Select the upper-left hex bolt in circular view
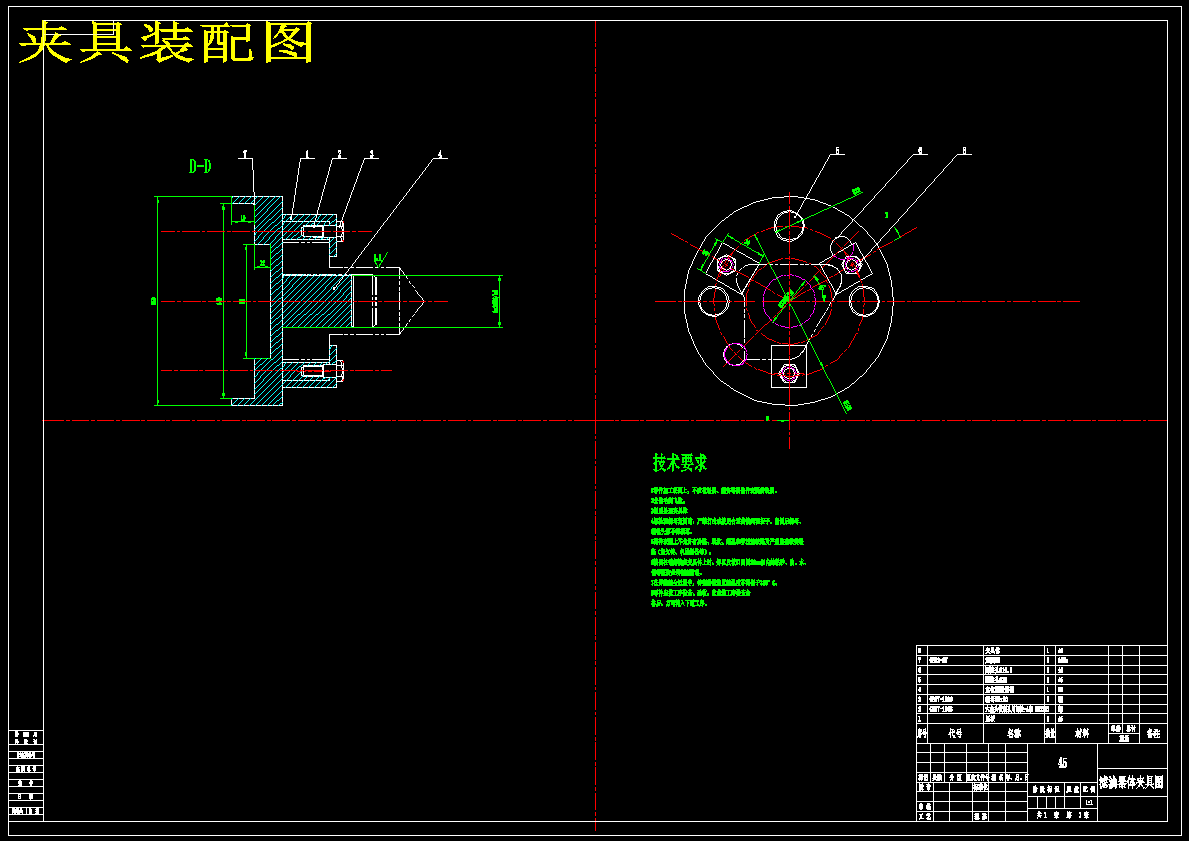Image resolution: width=1189 pixels, height=841 pixels. pyautogui.click(x=726, y=265)
